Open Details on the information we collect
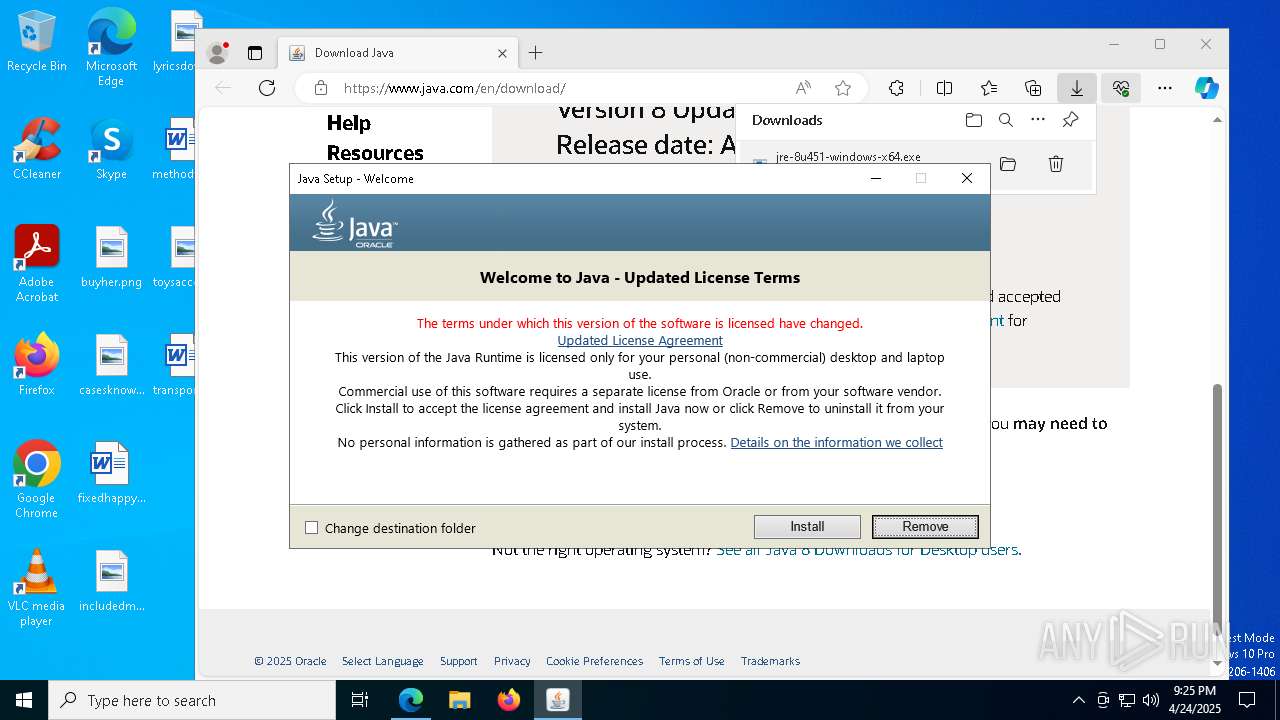Viewport: 1280px width, 720px height. tap(836, 442)
